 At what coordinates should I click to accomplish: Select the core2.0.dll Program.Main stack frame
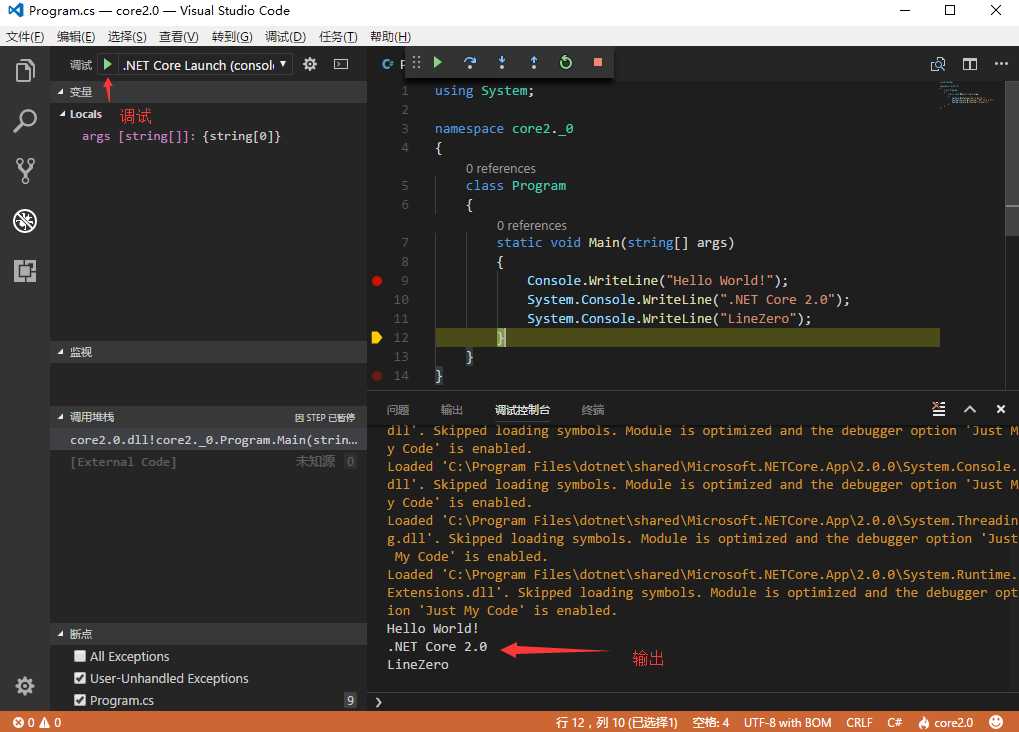tap(209, 440)
